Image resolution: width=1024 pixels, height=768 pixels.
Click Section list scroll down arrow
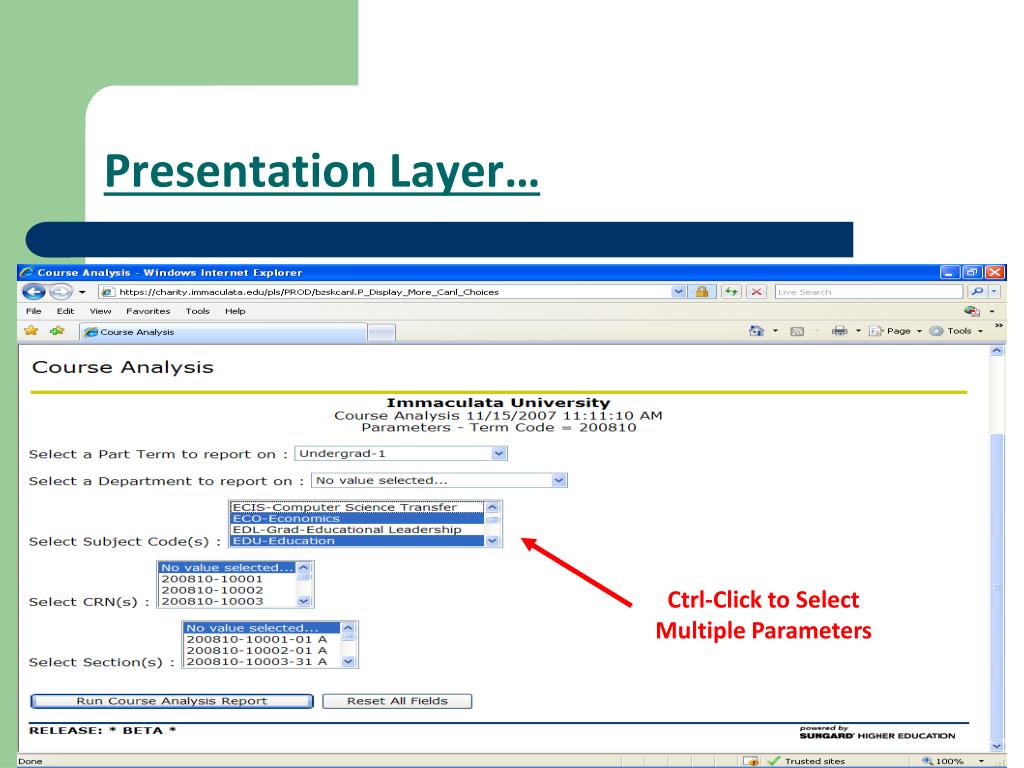(348, 662)
